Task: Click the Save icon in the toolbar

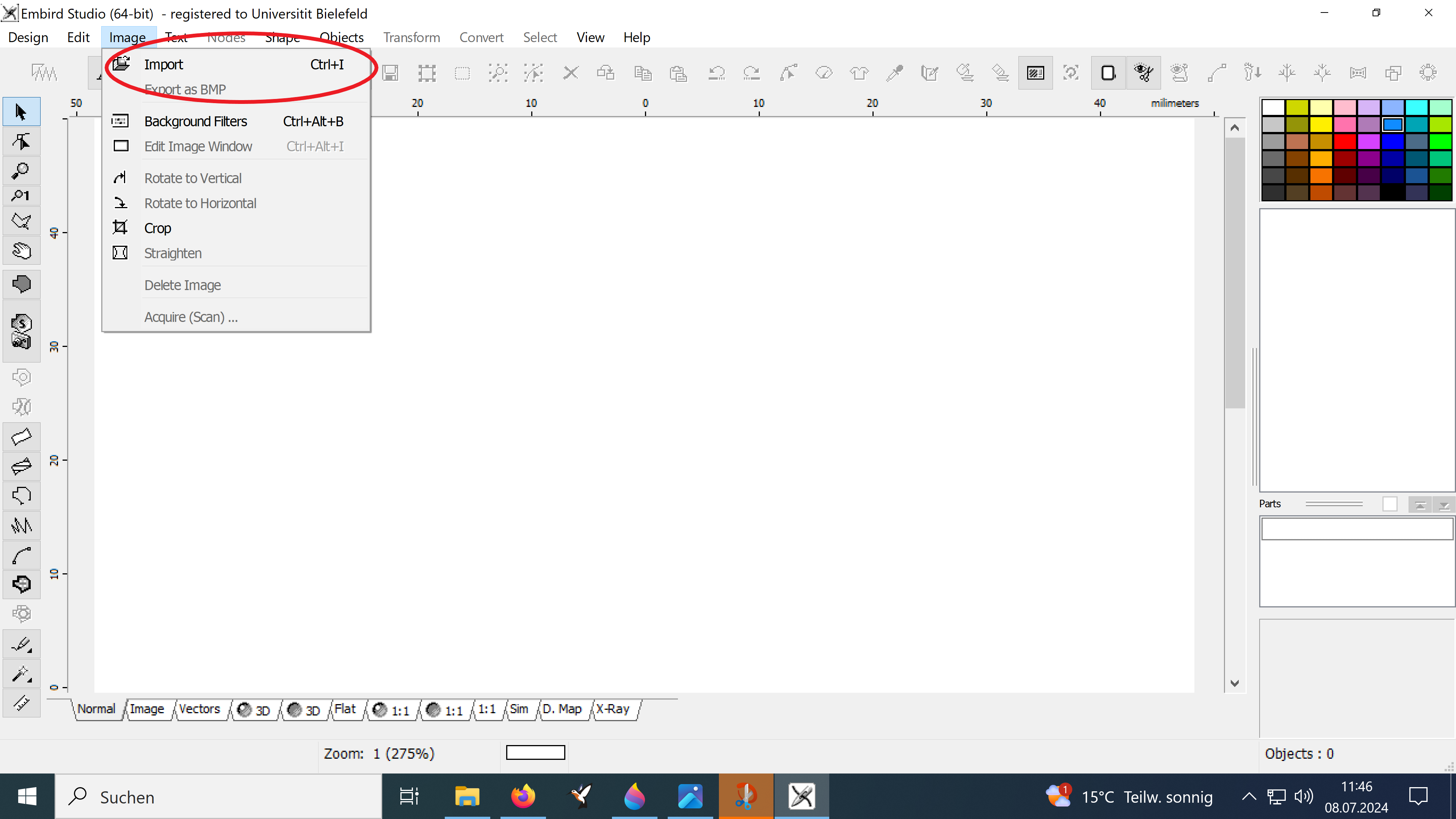Action: pyautogui.click(x=390, y=73)
